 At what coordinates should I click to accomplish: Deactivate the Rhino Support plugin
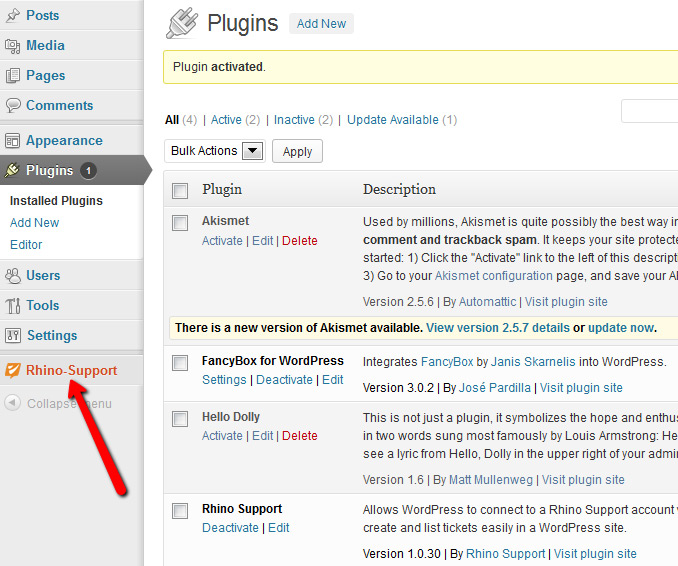coord(230,528)
